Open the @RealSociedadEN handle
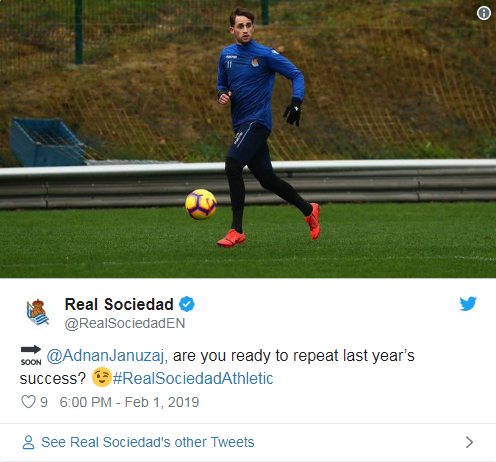This screenshot has height=462, width=496. coord(125,323)
